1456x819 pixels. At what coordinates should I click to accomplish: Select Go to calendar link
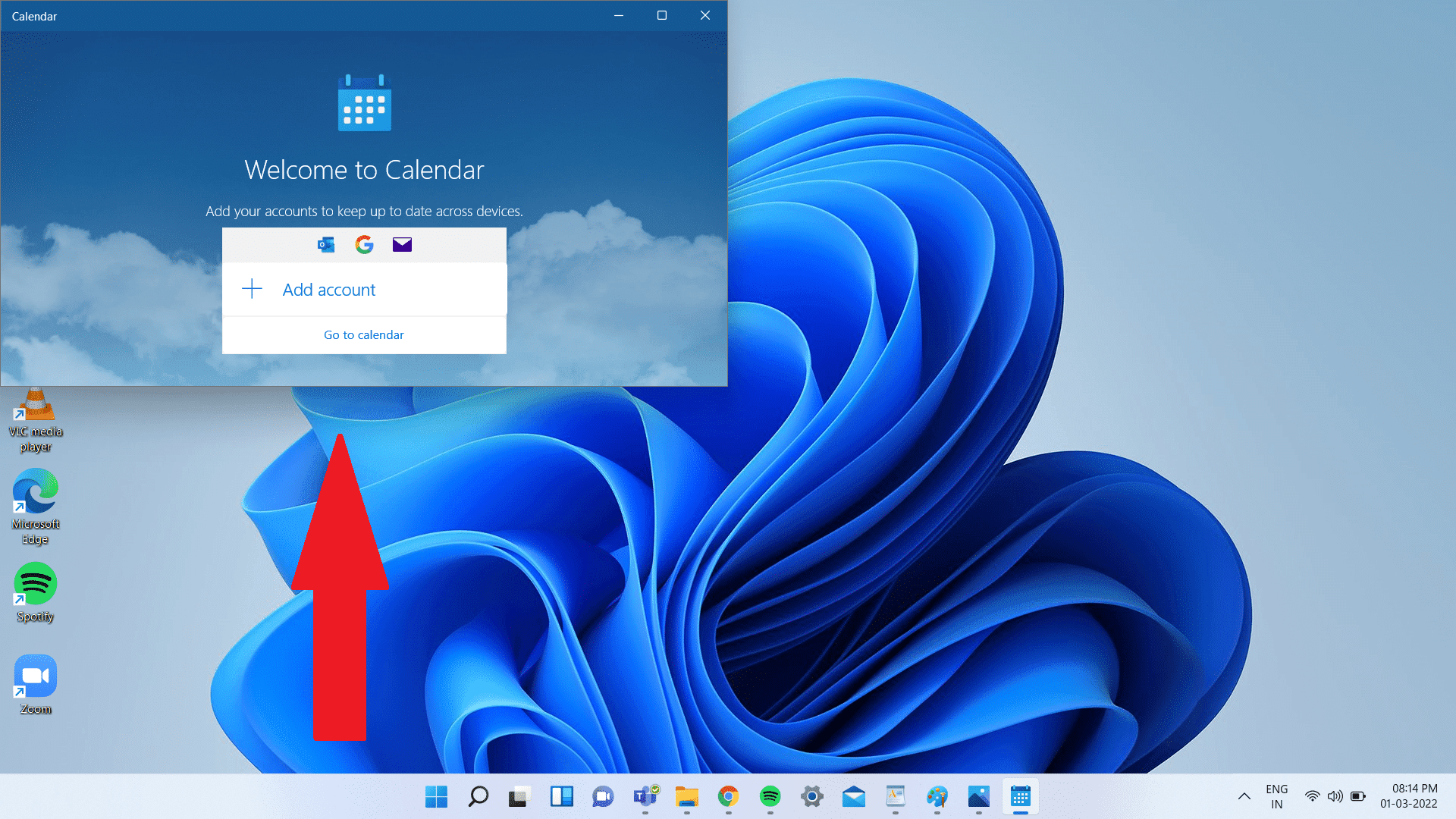click(x=363, y=334)
